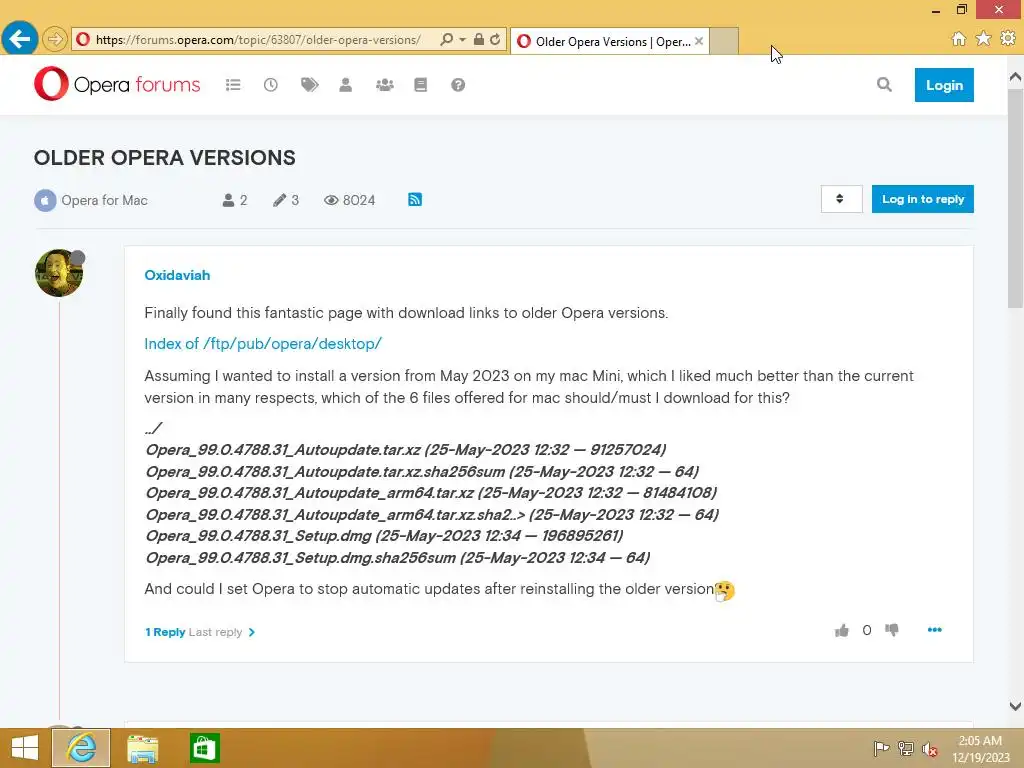The height and width of the screenshot is (768, 1024).
Task: Open the Oxidaviah username link
Action: (177, 276)
